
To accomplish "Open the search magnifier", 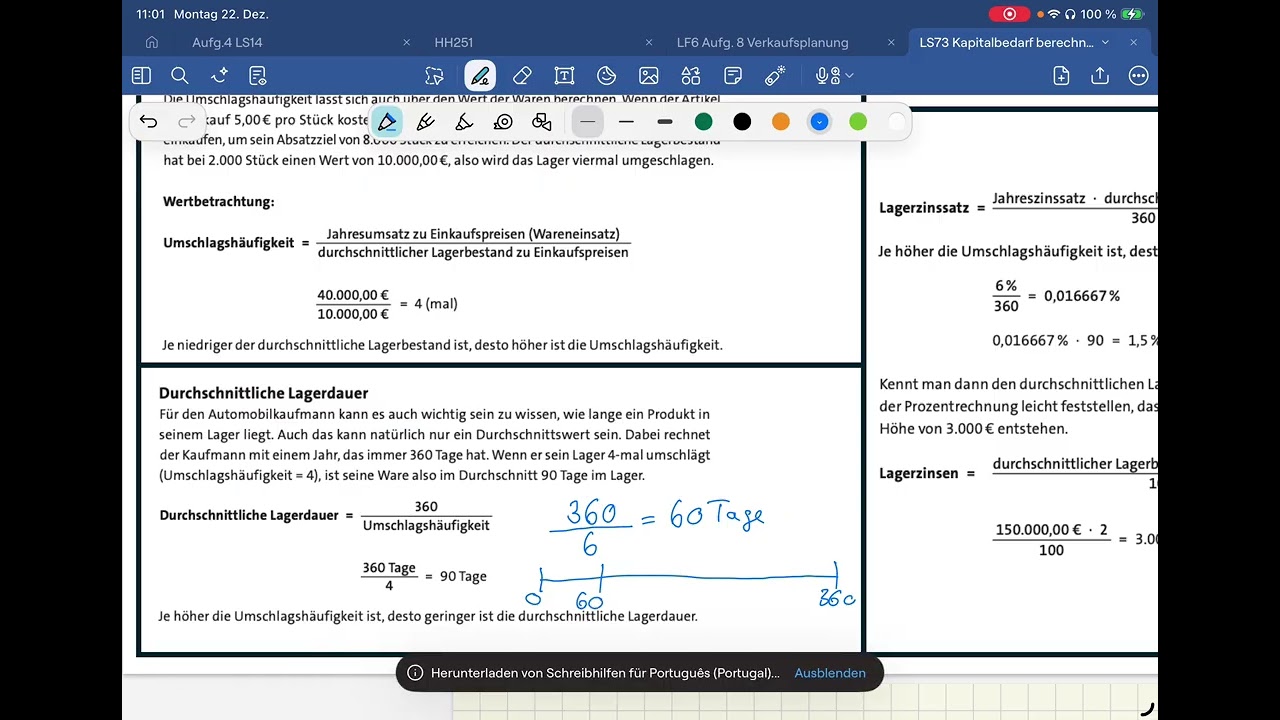I will pyautogui.click(x=180, y=76).
